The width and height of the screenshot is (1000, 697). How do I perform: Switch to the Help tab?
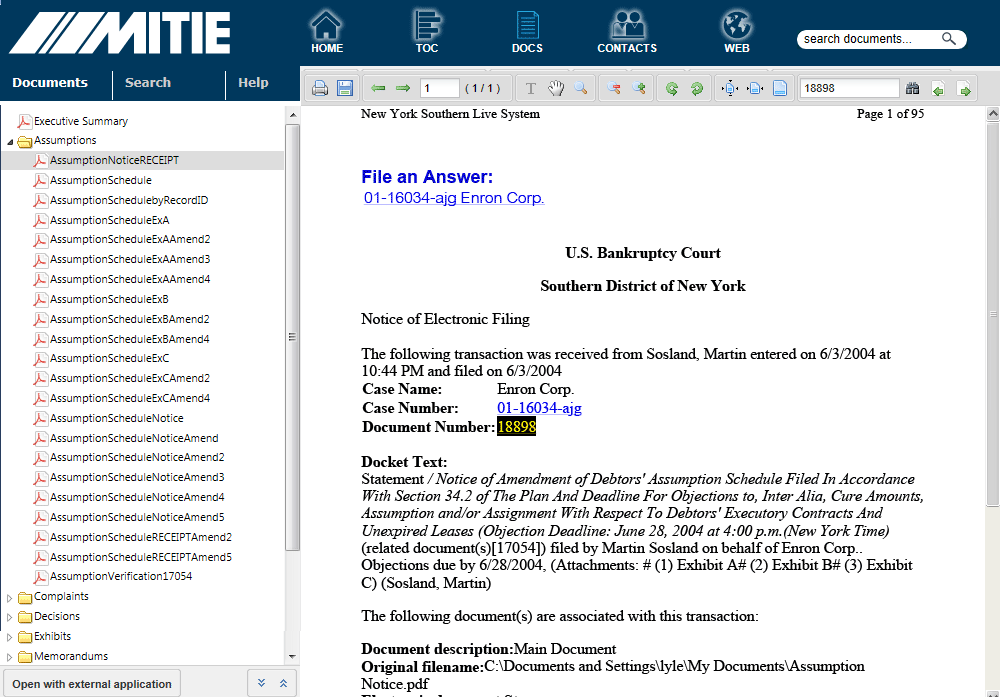tap(253, 83)
